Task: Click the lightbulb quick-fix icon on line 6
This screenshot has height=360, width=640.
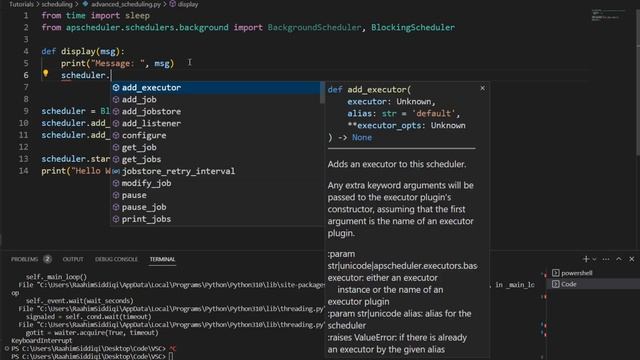Action: pyautogui.click(x=45, y=73)
